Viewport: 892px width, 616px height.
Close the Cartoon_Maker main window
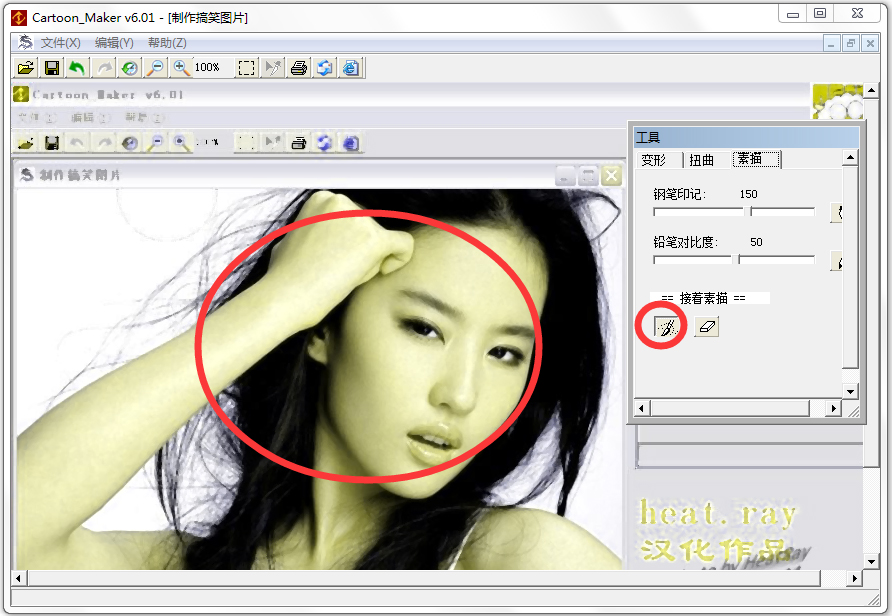click(857, 14)
